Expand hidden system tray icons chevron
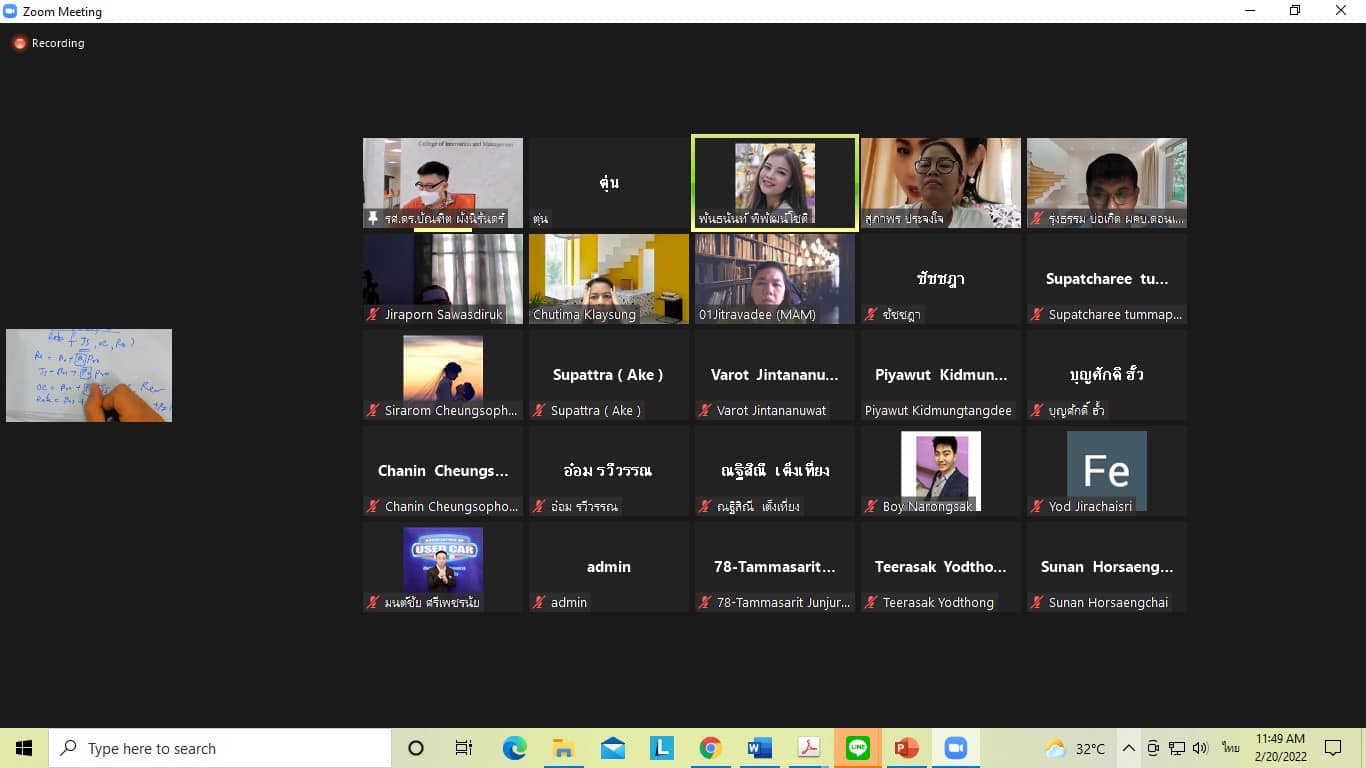 pos(1128,748)
